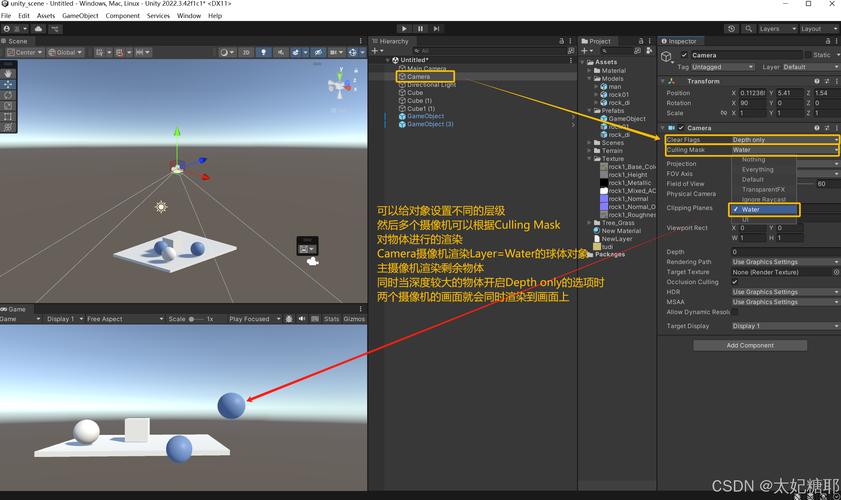Viewport: 841px width, 500px height.
Task: Open GameObject prefab chevron in Hierarchy
Action: [573, 116]
